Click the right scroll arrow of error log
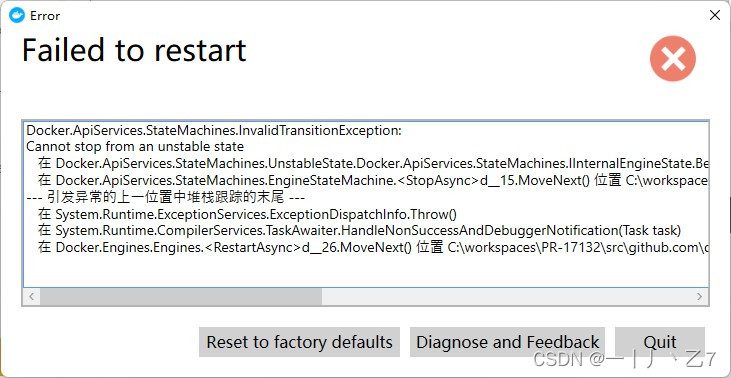The width and height of the screenshot is (731, 378). coord(700,296)
